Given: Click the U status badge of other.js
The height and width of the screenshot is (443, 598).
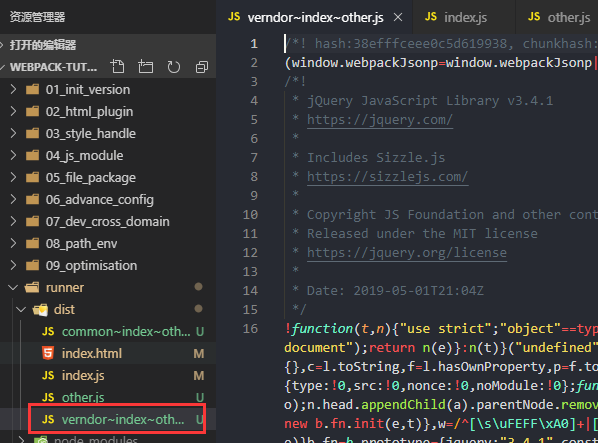Looking at the screenshot, I should (x=200, y=398).
